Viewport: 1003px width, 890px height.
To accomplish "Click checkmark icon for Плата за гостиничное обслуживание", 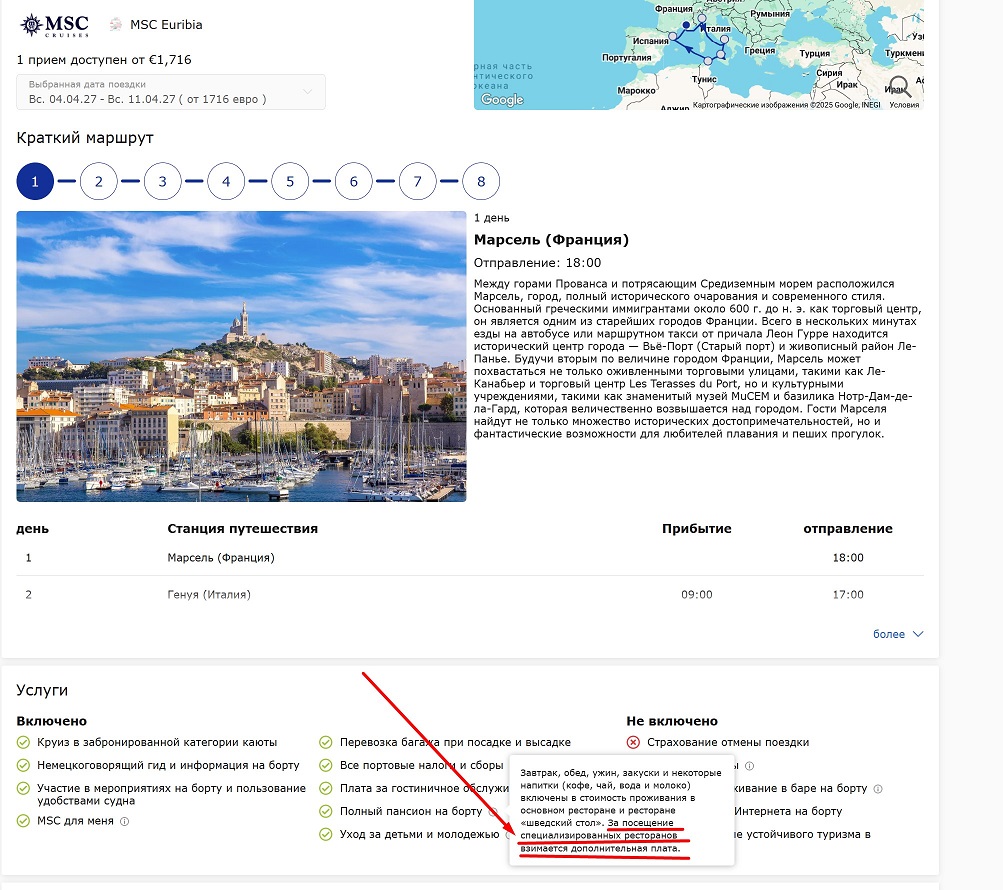I will [326, 788].
